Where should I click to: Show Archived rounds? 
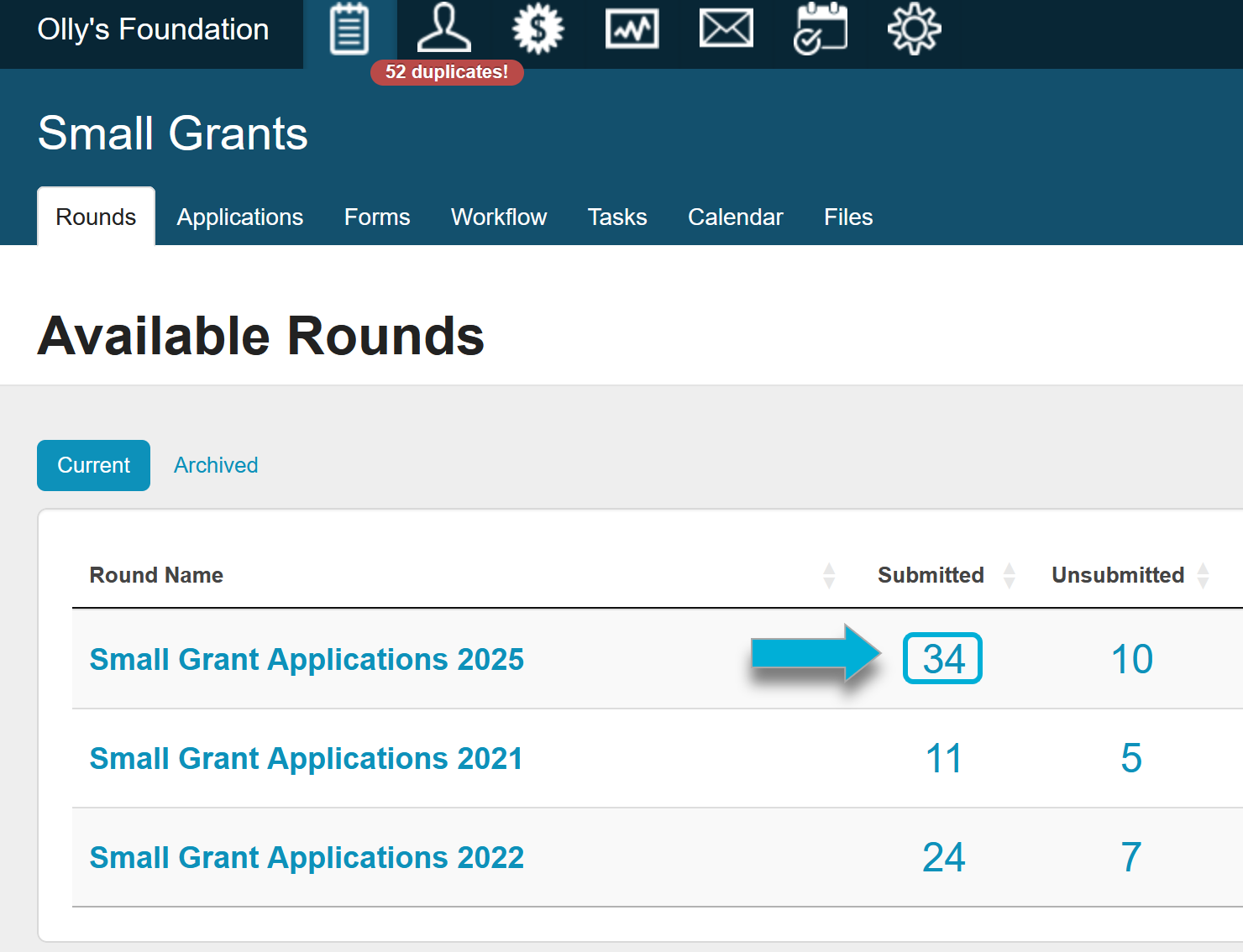click(216, 465)
